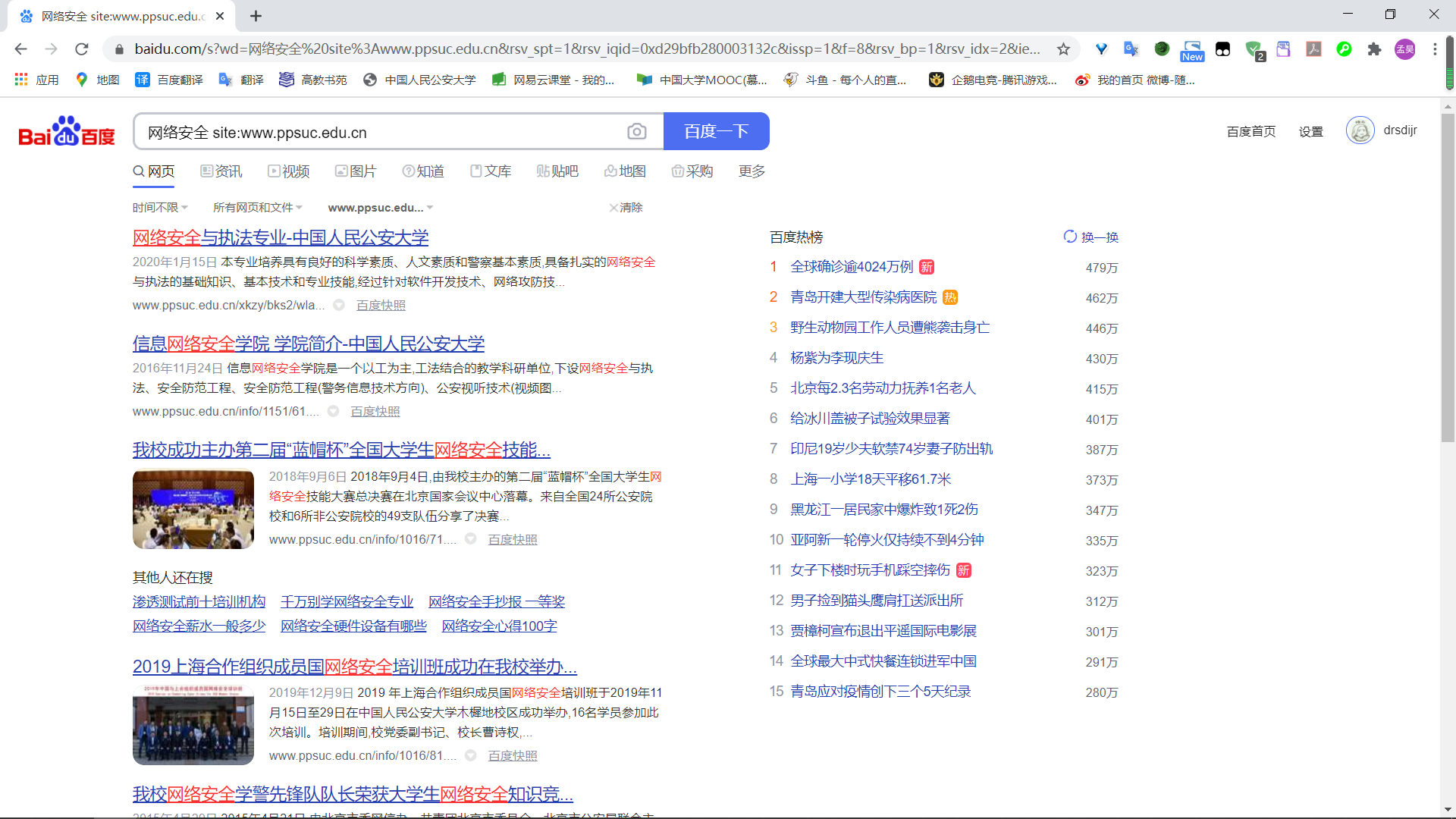
Task: Click the Baidu logo
Action: (x=67, y=131)
